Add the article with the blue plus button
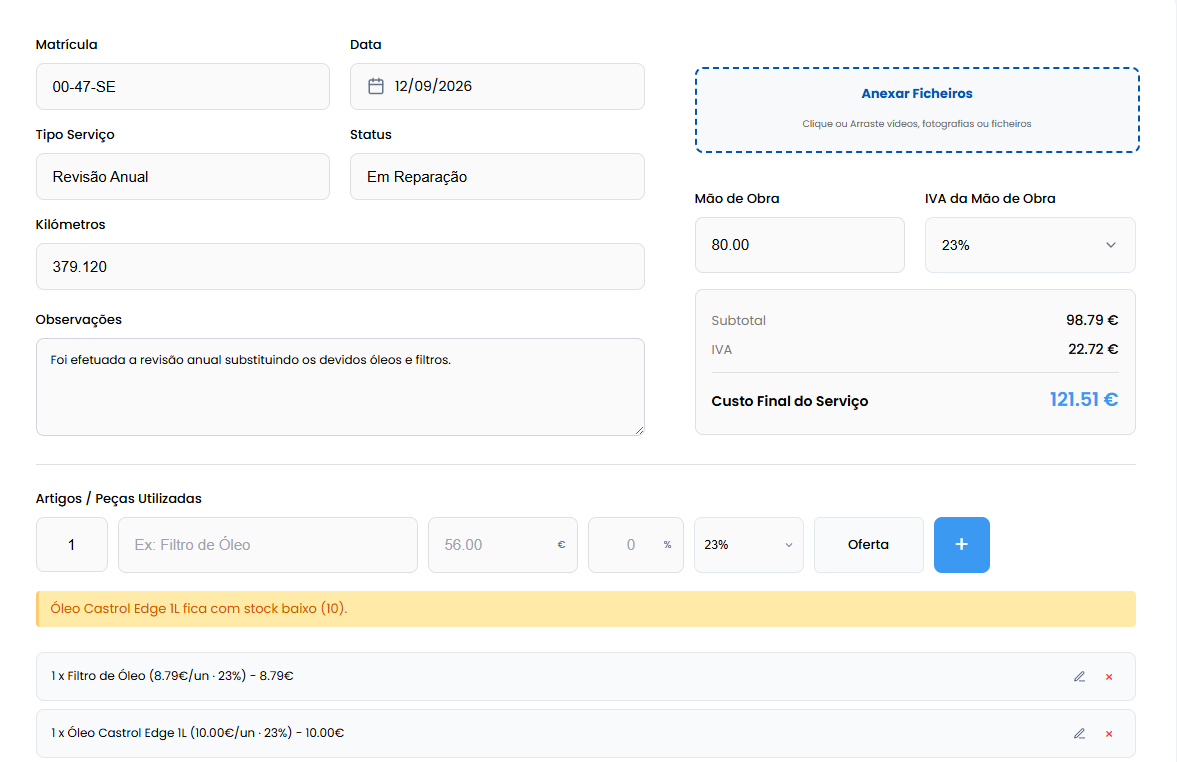1177x762 pixels. 962,545
